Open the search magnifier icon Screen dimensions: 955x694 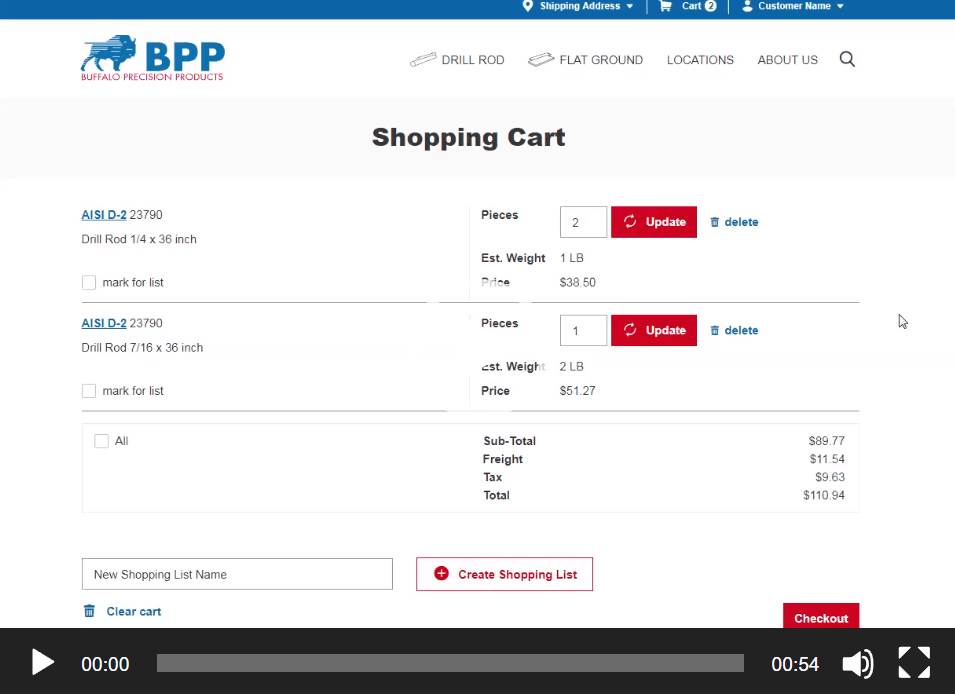(847, 59)
